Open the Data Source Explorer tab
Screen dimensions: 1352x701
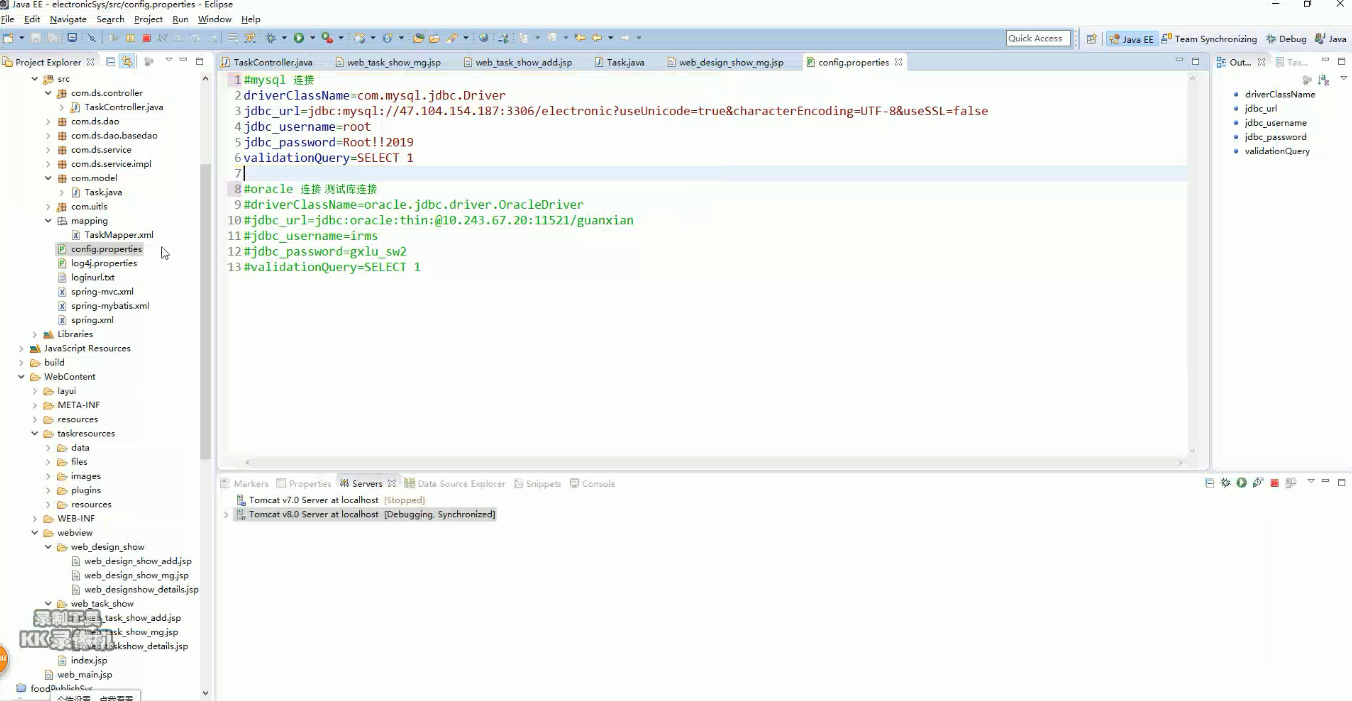coord(455,483)
